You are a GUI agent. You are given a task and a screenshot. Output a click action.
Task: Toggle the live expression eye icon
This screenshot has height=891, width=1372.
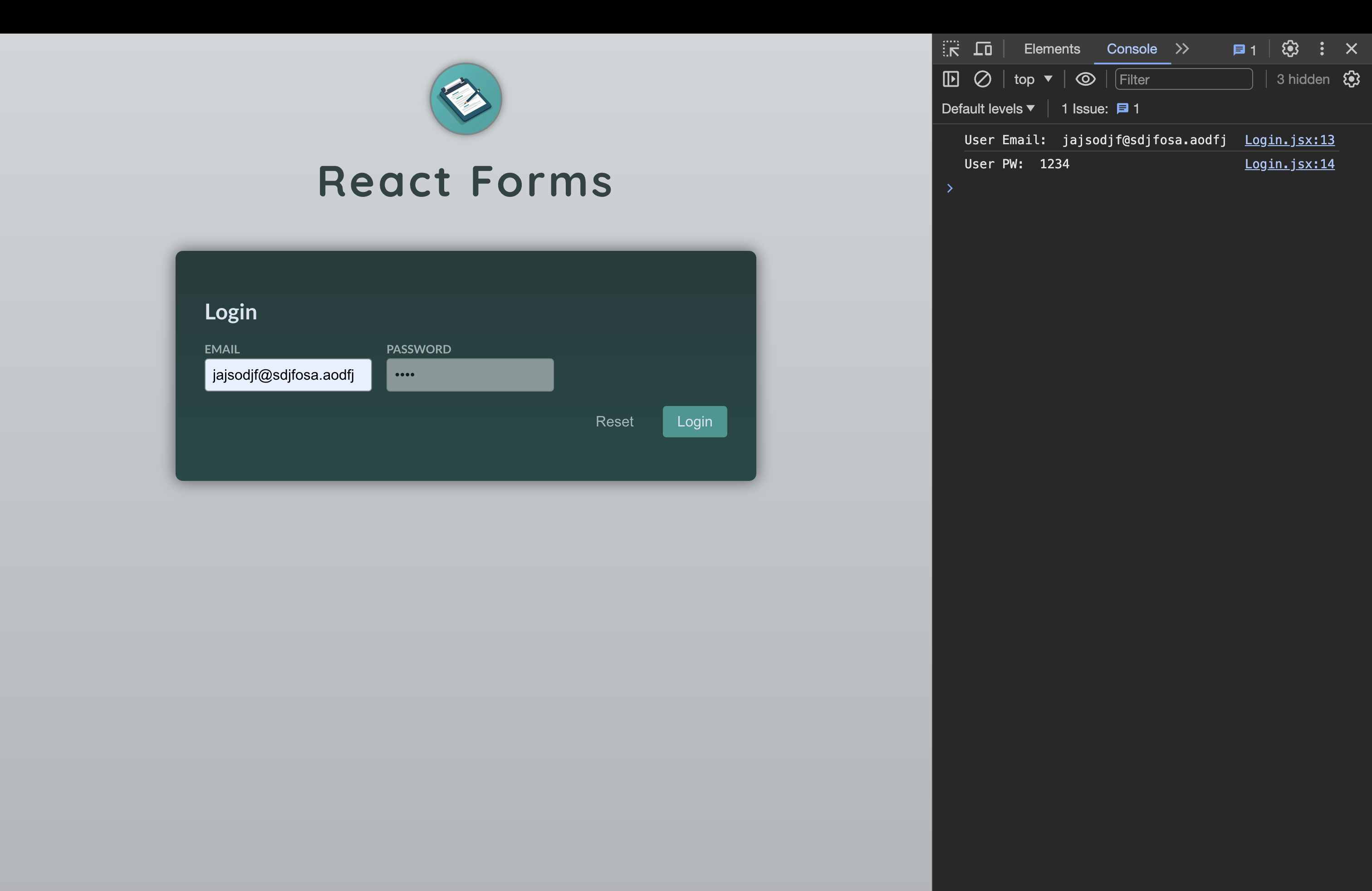pyautogui.click(x=1086, y=79)
